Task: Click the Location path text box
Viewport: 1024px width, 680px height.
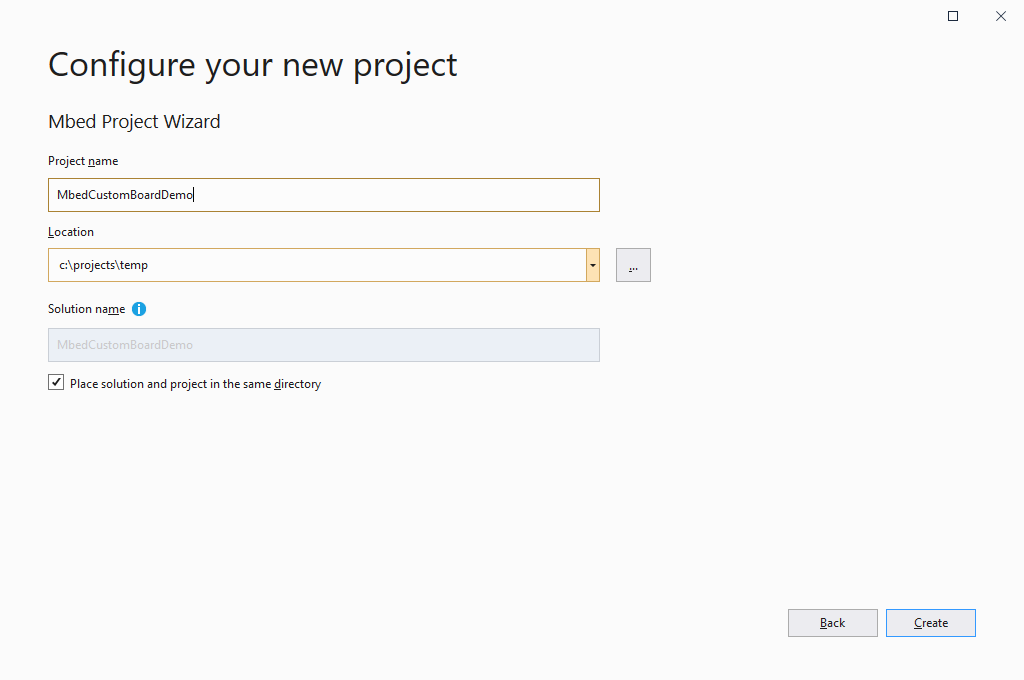Action: click(x=317, y=265)
